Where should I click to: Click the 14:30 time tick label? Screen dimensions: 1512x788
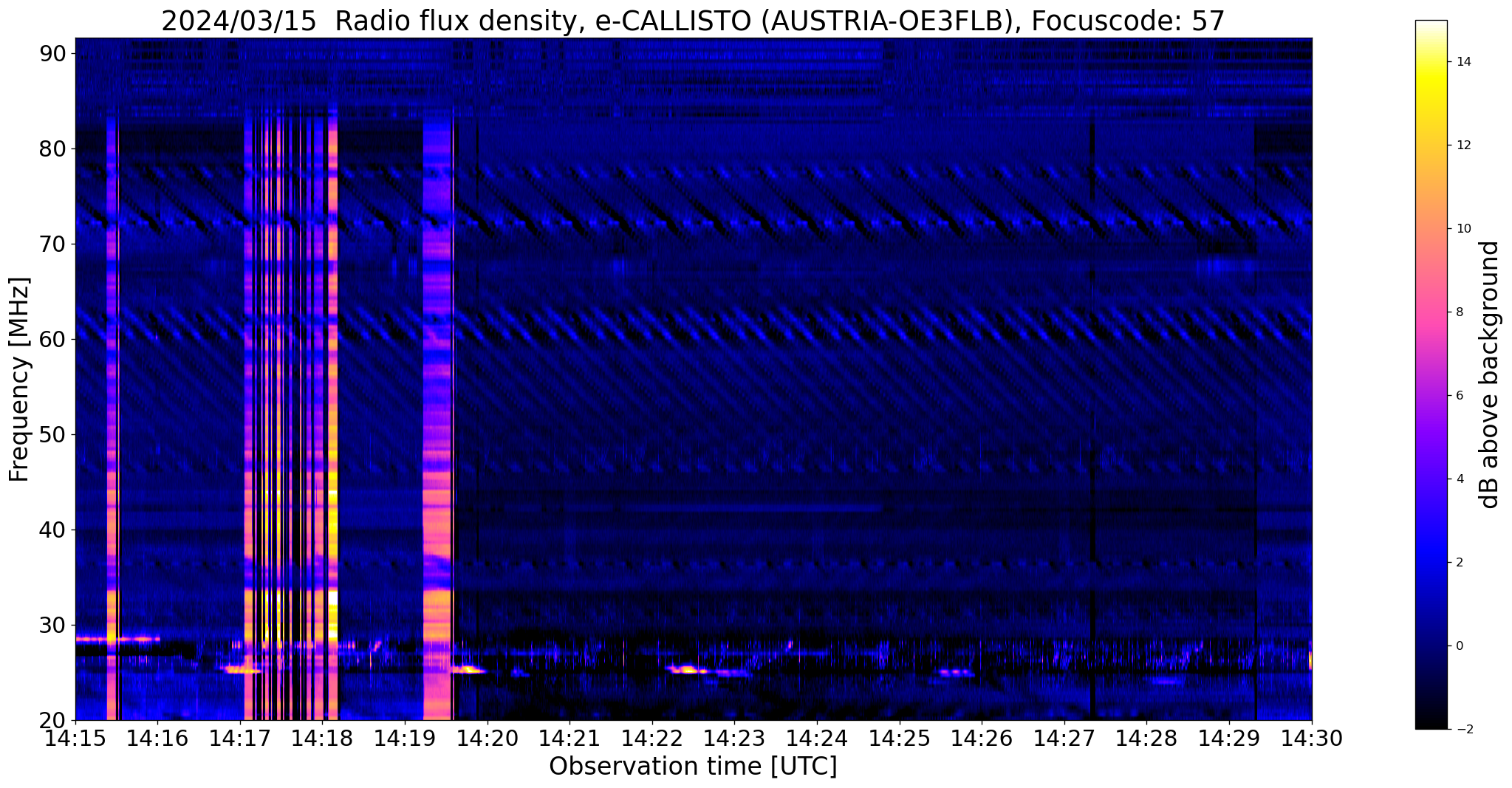(1312, 738)
